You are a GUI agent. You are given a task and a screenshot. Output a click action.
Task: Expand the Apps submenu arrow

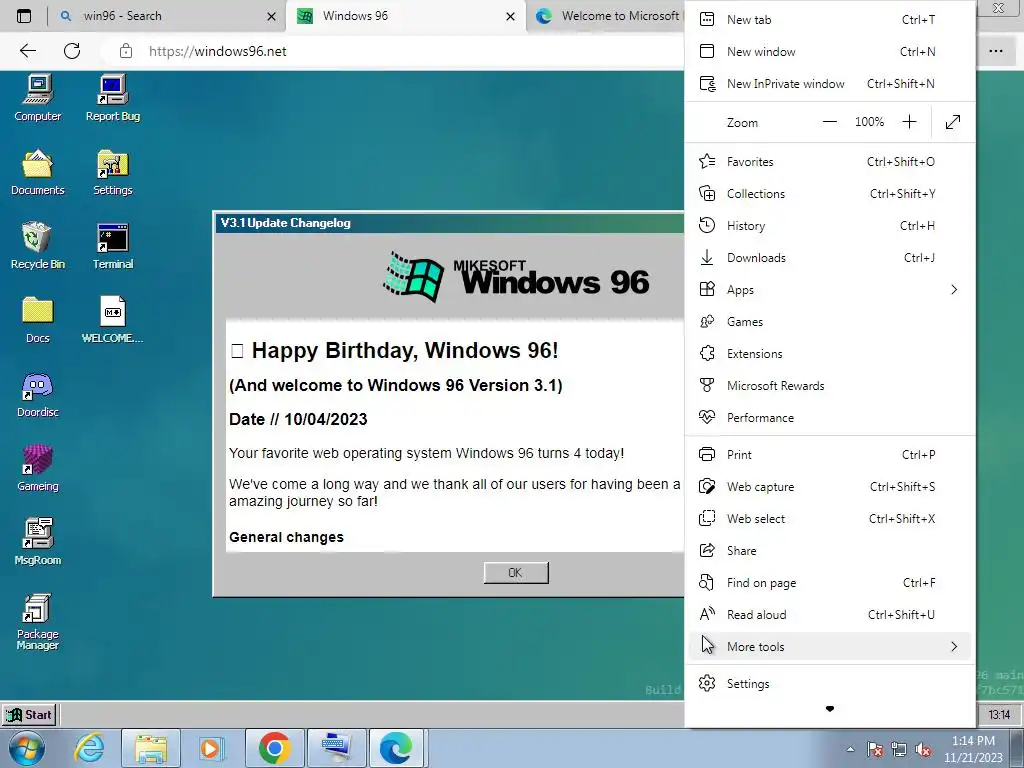tap(954, 289)
